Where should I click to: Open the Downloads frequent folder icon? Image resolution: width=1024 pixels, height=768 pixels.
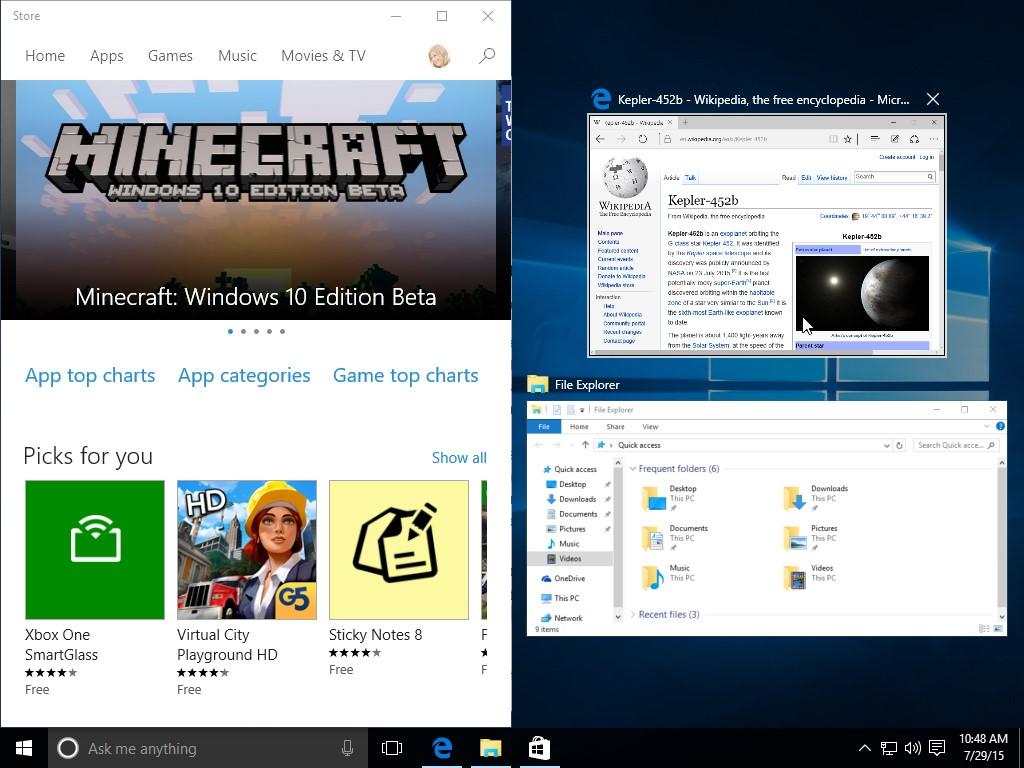pos(795,498)
